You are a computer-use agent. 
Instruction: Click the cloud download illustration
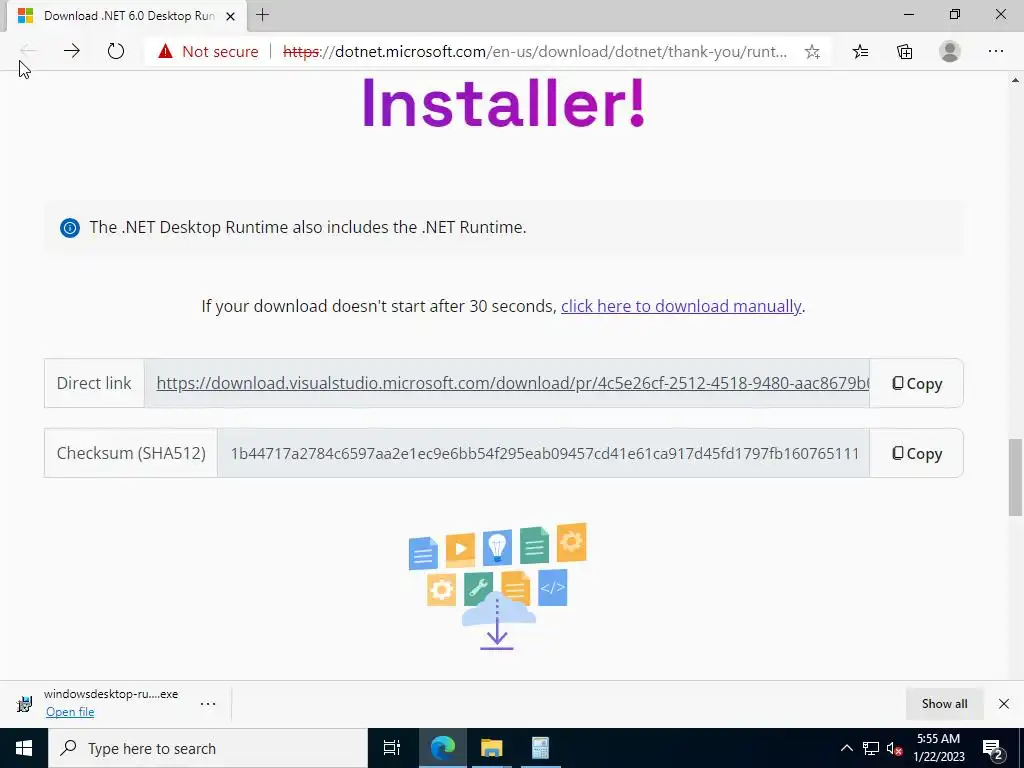tap(498, 586)
